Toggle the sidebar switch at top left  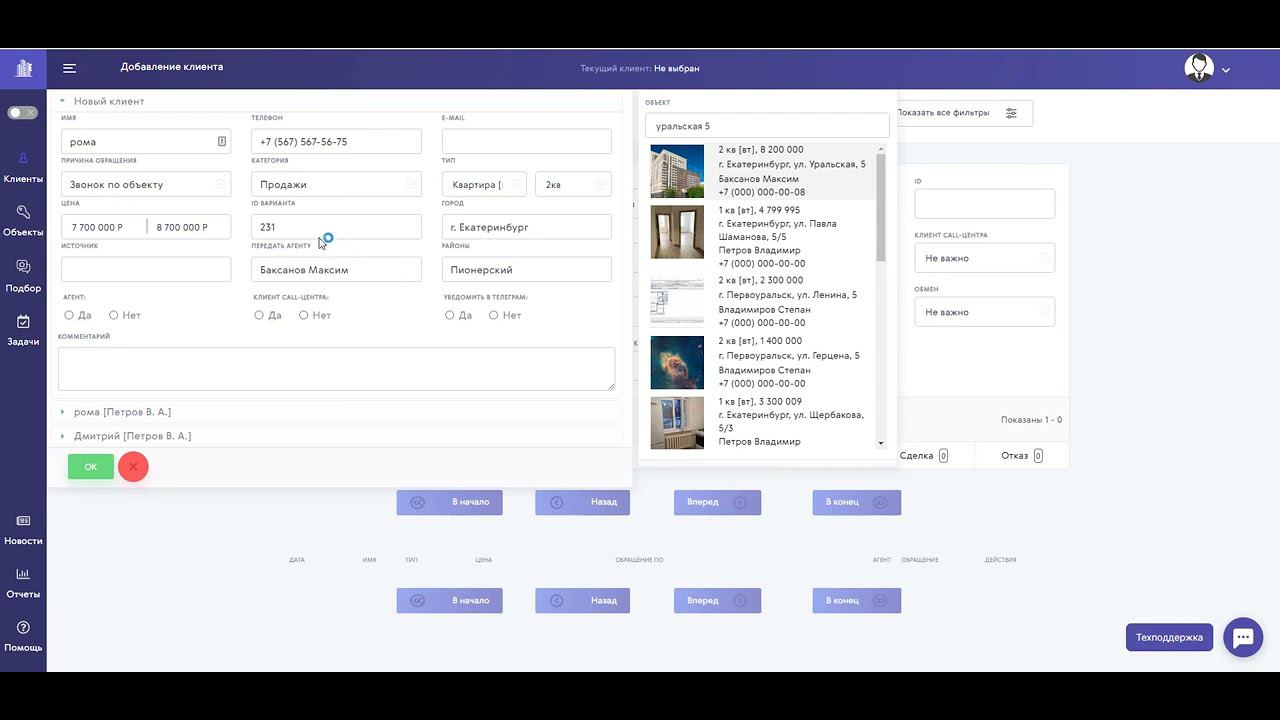[22, 113]
